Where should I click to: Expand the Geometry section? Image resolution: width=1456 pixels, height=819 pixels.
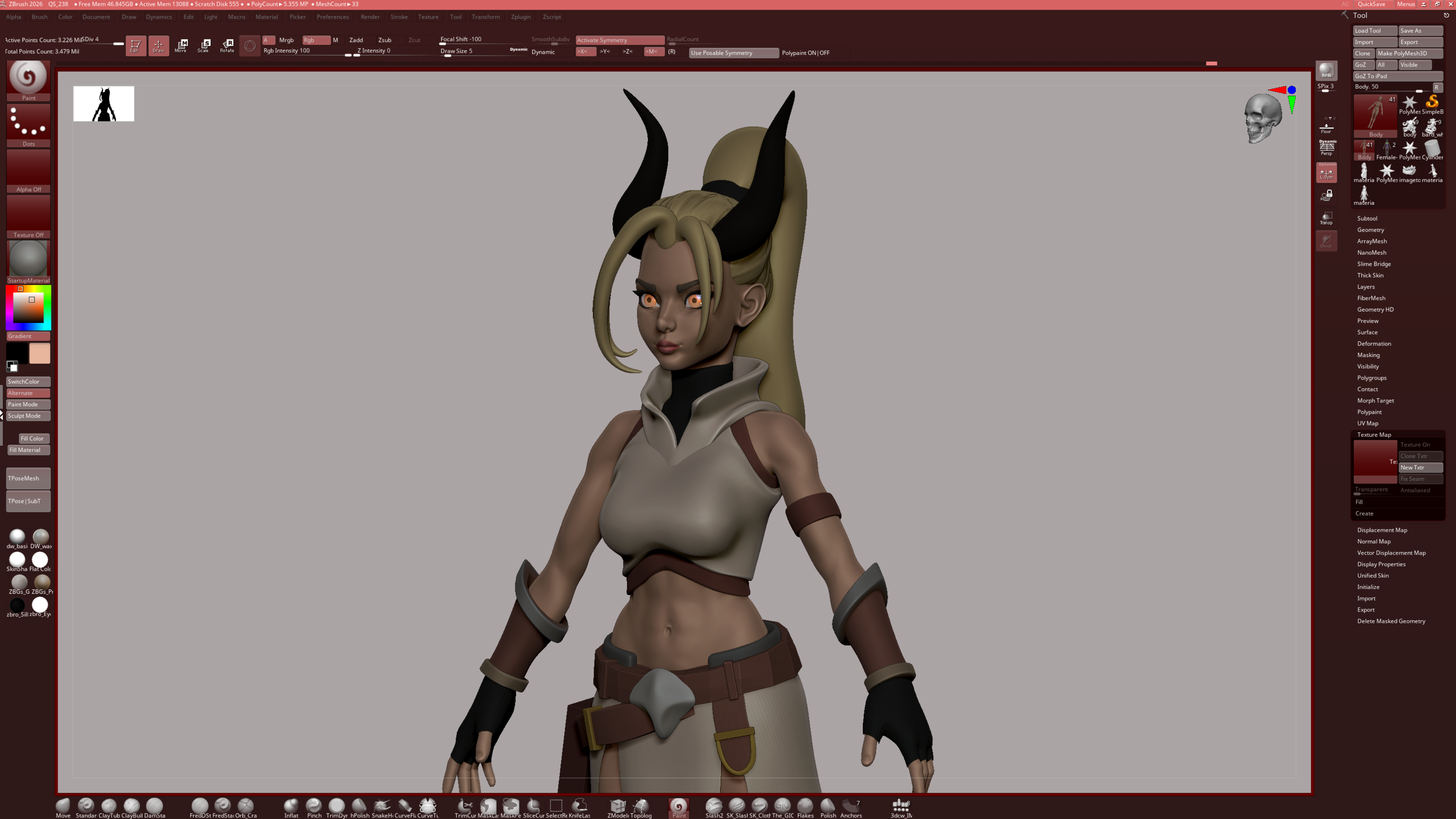[x=1370, y=230]
